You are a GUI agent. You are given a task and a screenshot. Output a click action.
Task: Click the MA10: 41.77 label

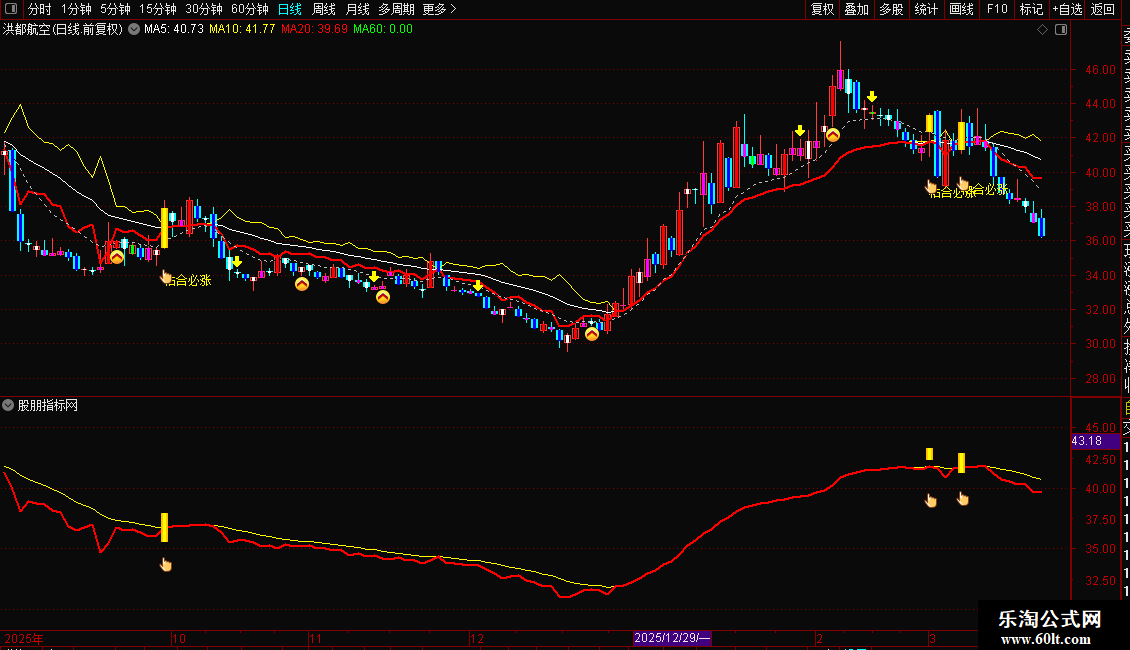(242, 30)
